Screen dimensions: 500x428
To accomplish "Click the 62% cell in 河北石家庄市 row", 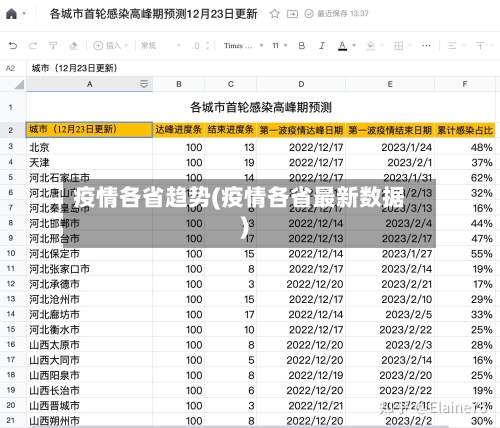I will coord(465,178).
